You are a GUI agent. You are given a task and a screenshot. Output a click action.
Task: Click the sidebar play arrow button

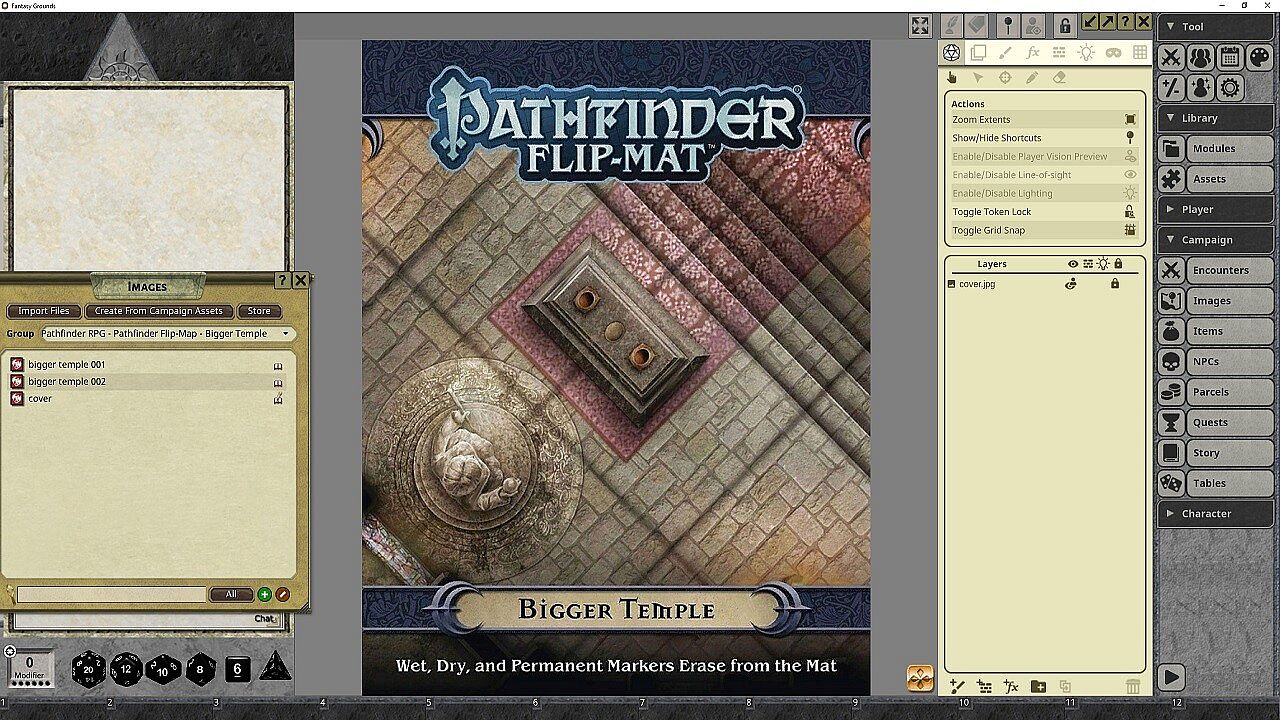pyautogui.click(x=1171, y=677)
